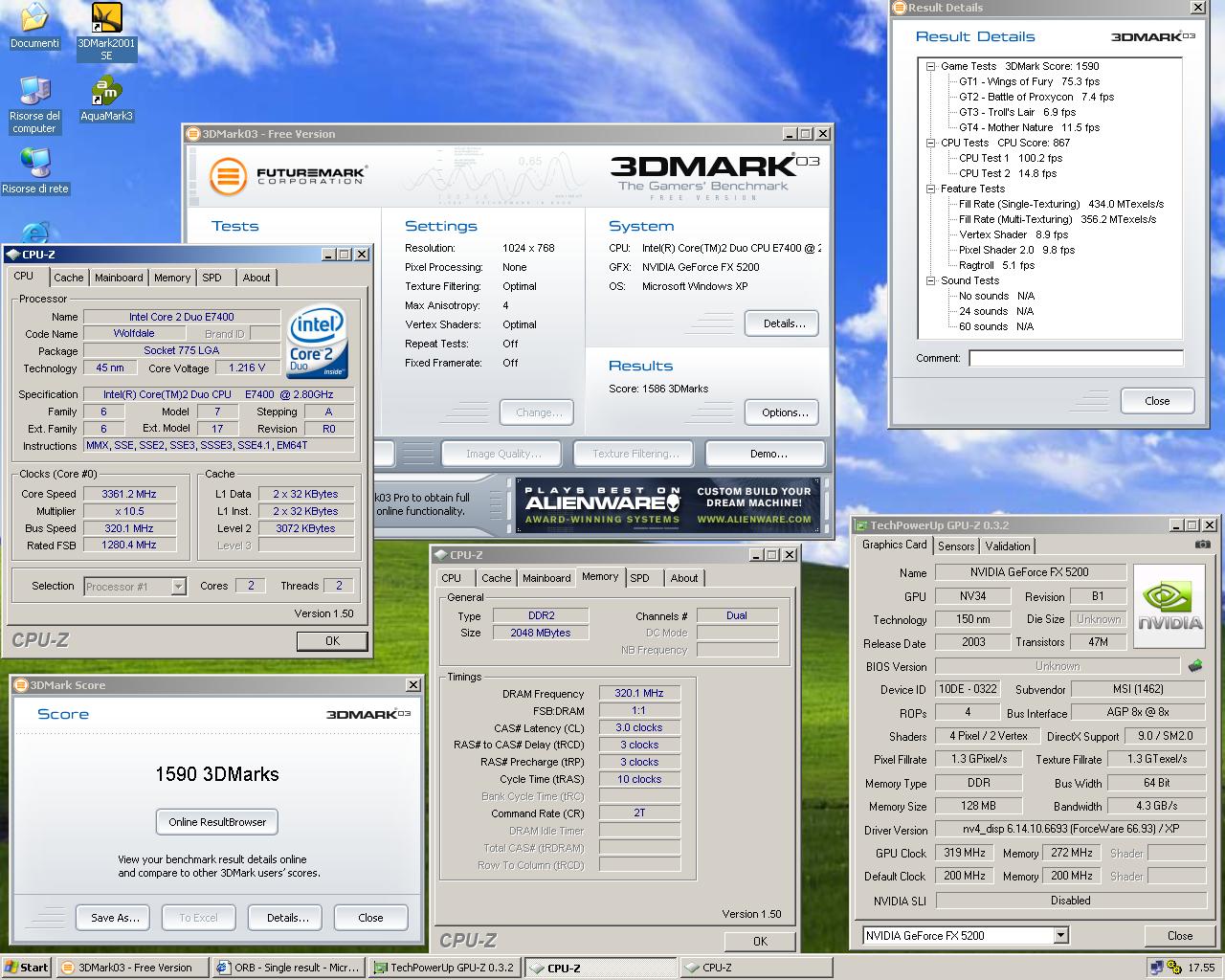Select GT1 - Wings of Fury result row
Screen dimensions: 1225x980
[1029, 81]
